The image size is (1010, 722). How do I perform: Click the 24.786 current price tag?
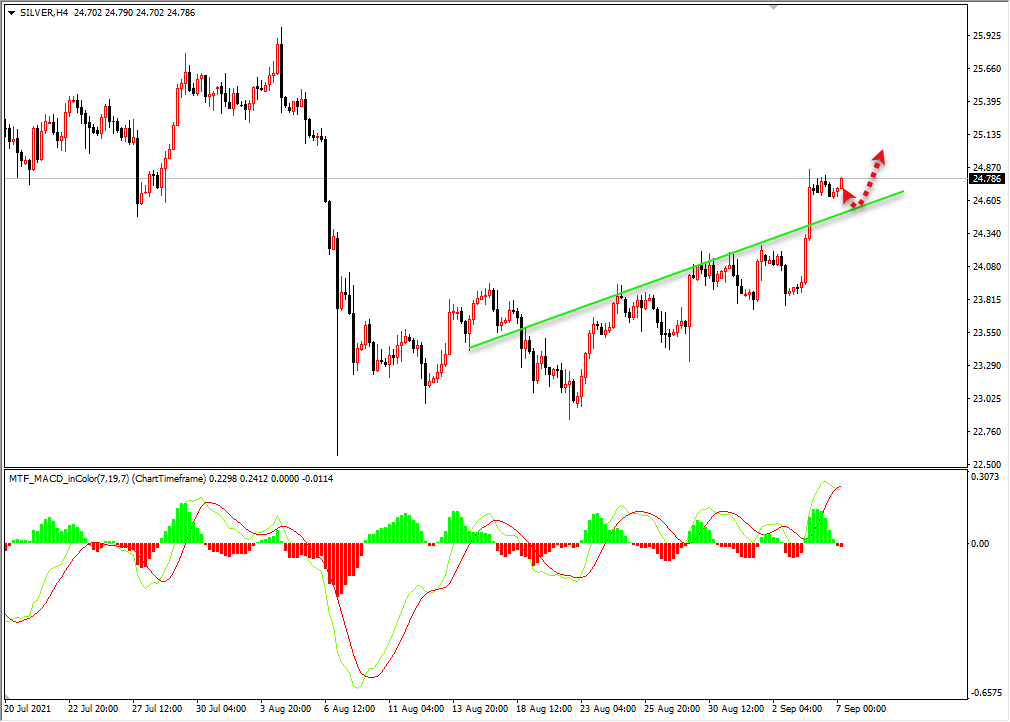[x=987, y=179]
